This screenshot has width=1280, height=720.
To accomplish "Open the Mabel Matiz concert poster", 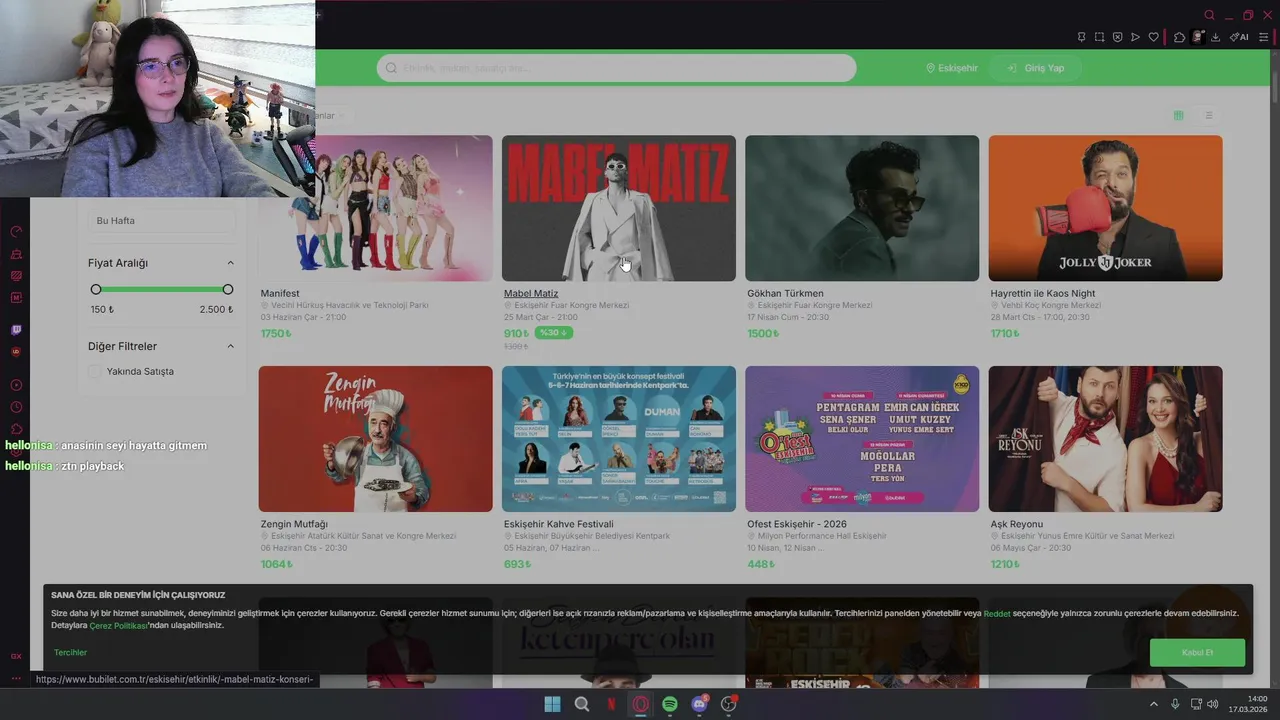I will 619,208.
